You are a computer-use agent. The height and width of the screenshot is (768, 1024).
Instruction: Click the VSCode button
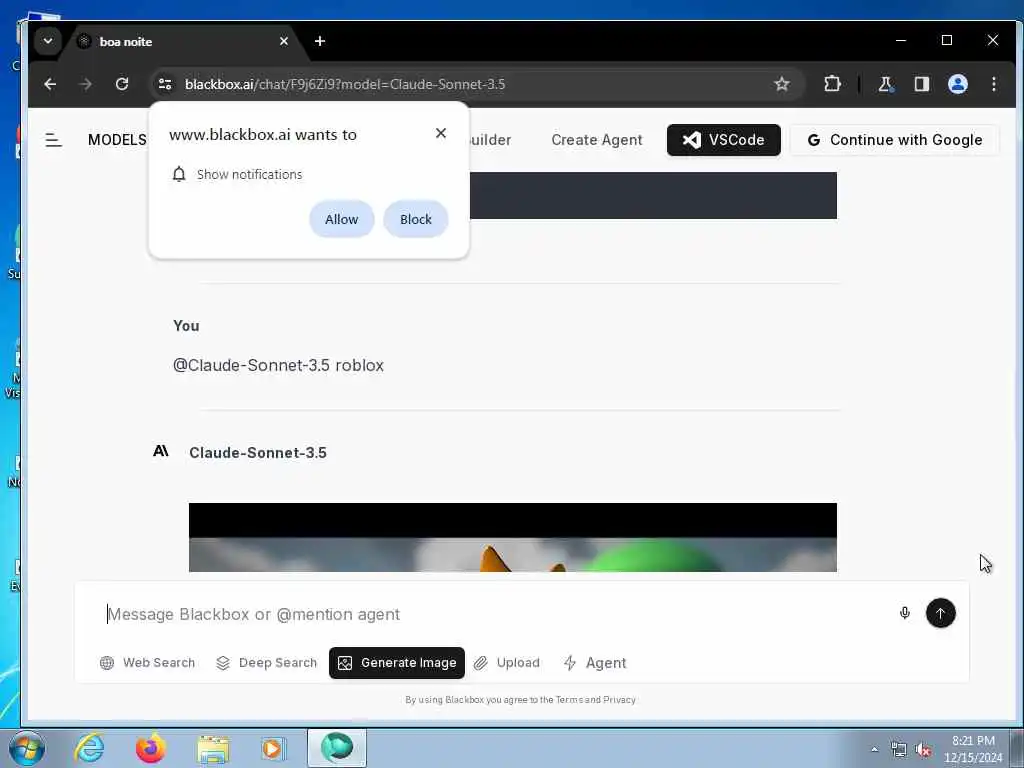click(x=724, y=140)
